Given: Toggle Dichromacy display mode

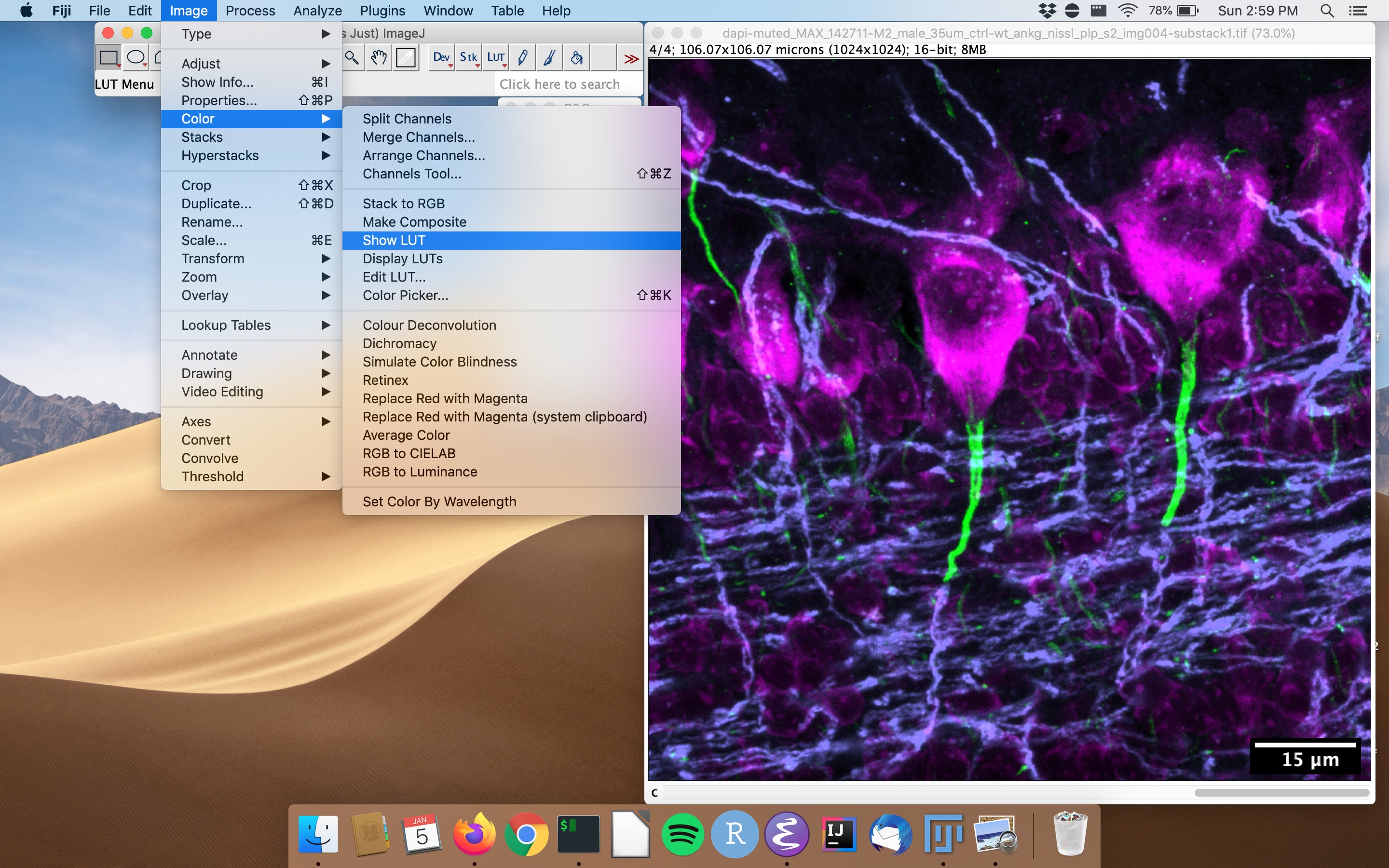Looking at the screenshot, I should [x=399, y=342].
